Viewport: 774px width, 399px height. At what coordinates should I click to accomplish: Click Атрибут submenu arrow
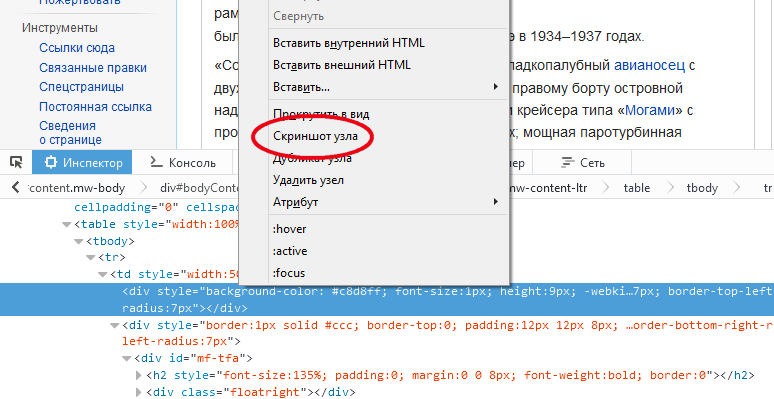coord(496,201)
